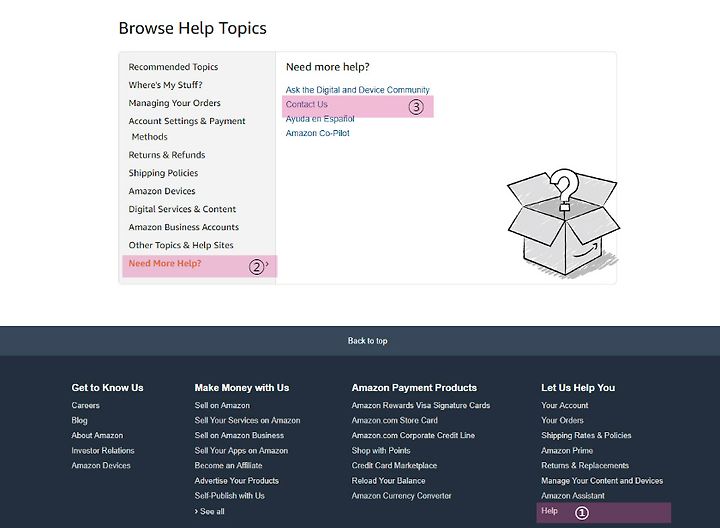The width and height of the screenshot is (720, 528).
Task: Click the Contact Us link
Action: point(306,104)
